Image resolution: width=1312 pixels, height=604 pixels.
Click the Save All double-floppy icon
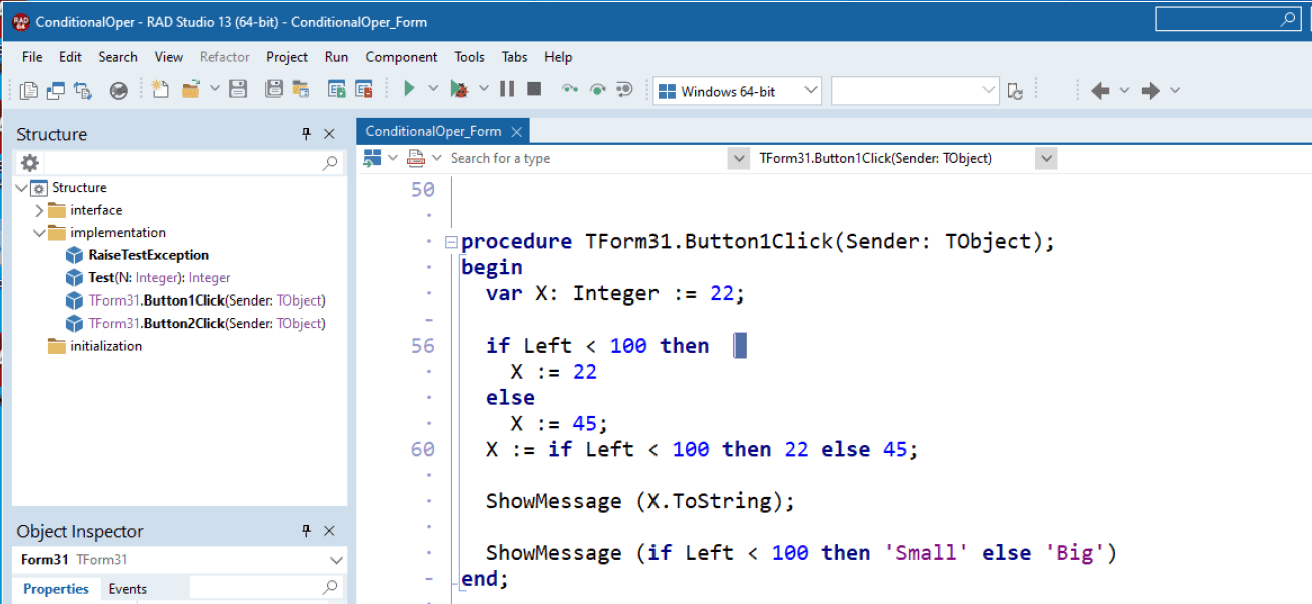coord(273,89)
